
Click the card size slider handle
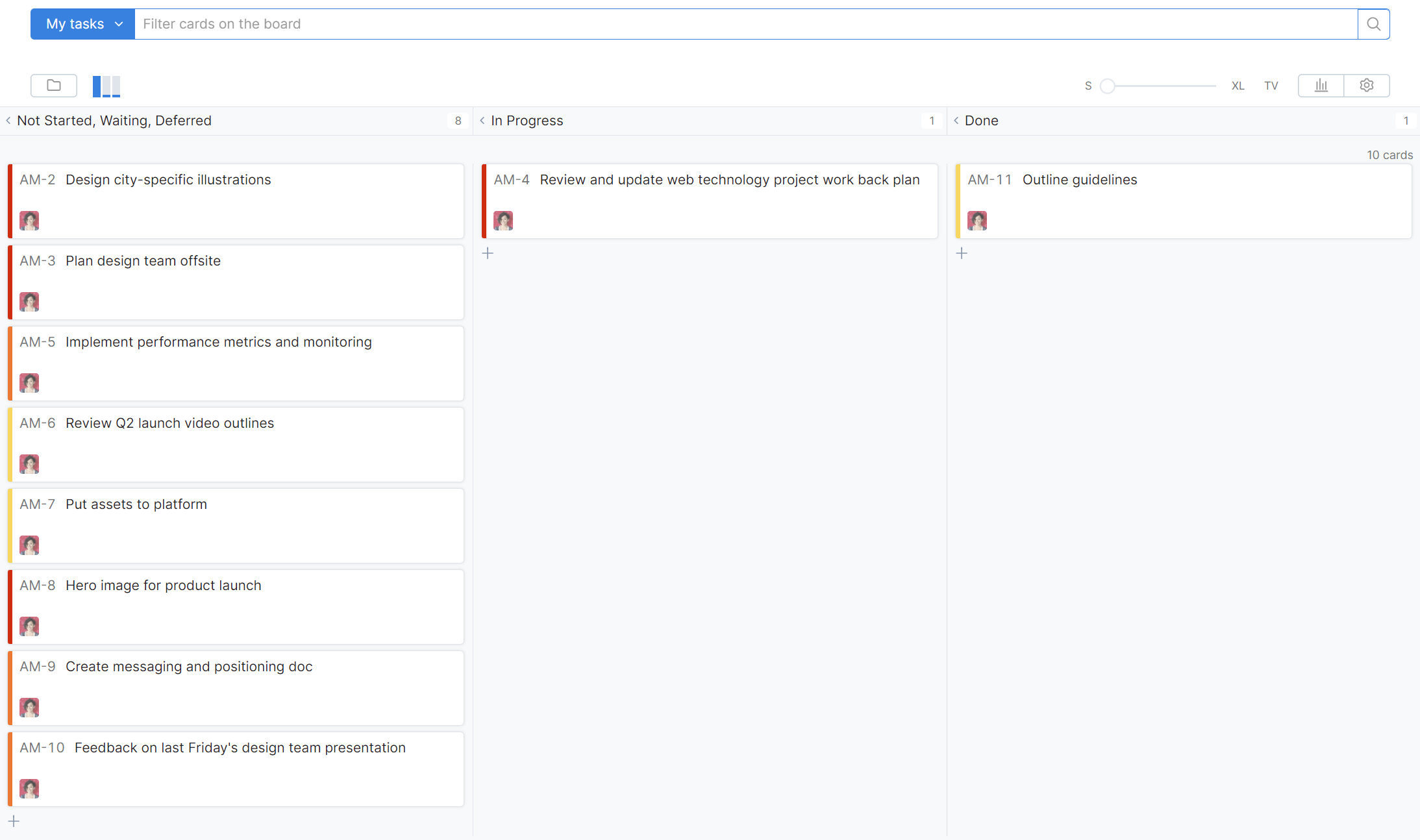point(1108,86)
